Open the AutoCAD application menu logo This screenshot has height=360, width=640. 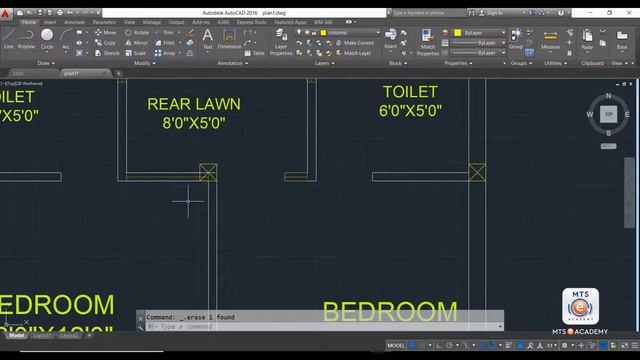point(5,13)
